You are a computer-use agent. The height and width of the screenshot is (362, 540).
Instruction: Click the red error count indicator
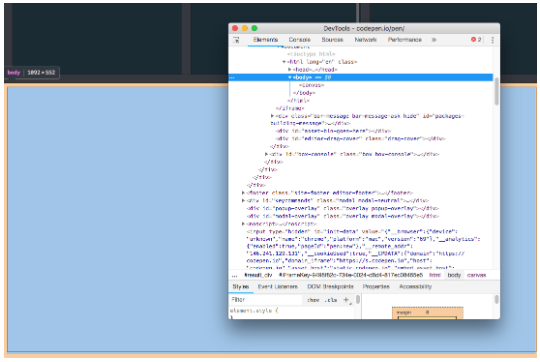476,40
